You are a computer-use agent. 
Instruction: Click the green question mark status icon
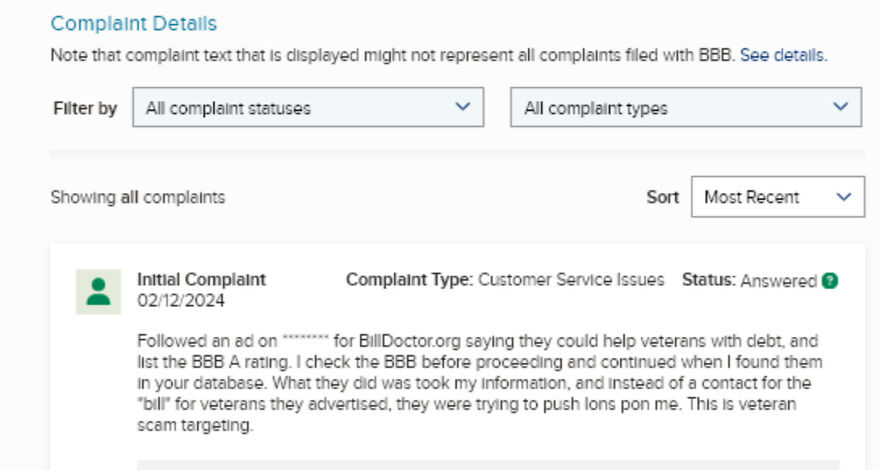click(829, 281)
